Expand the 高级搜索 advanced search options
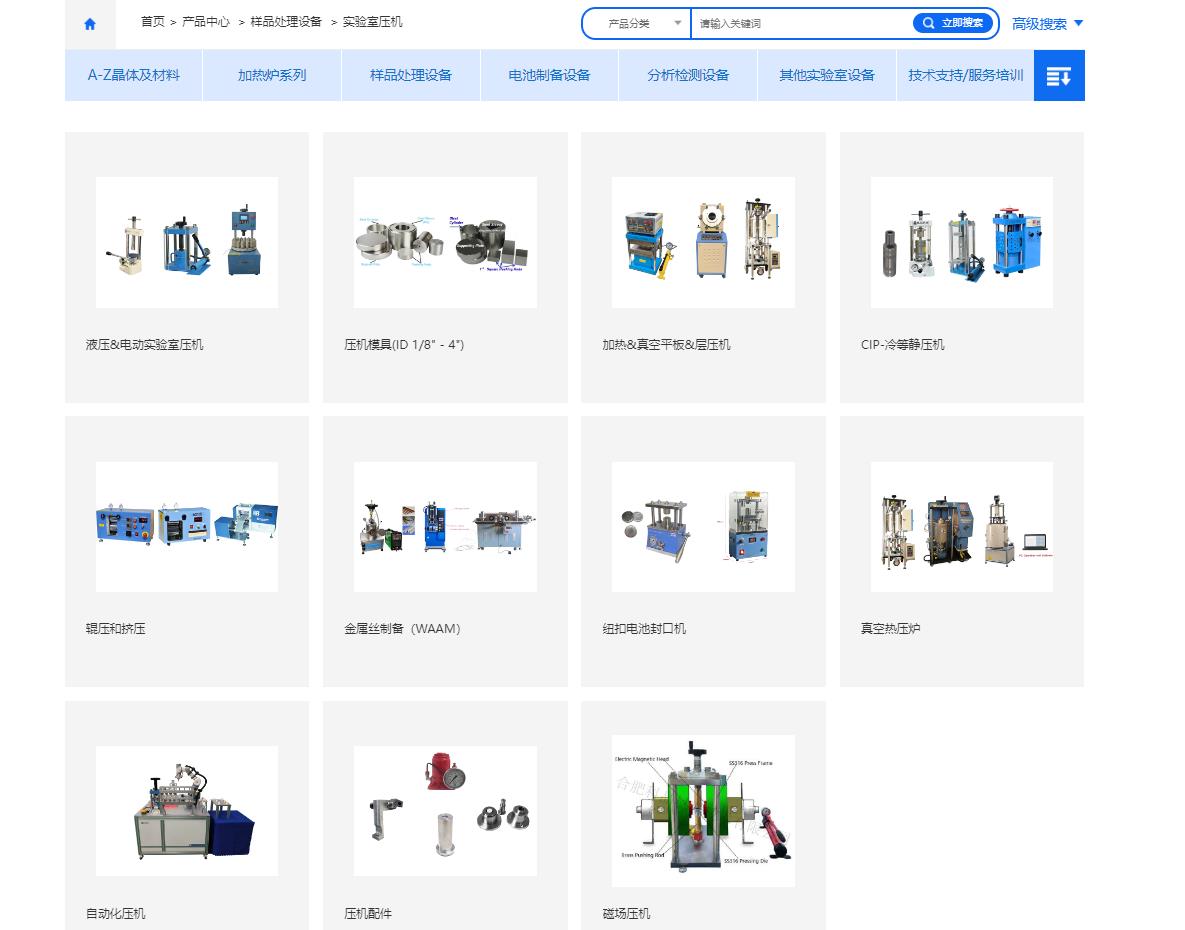 pos(1047,24)
